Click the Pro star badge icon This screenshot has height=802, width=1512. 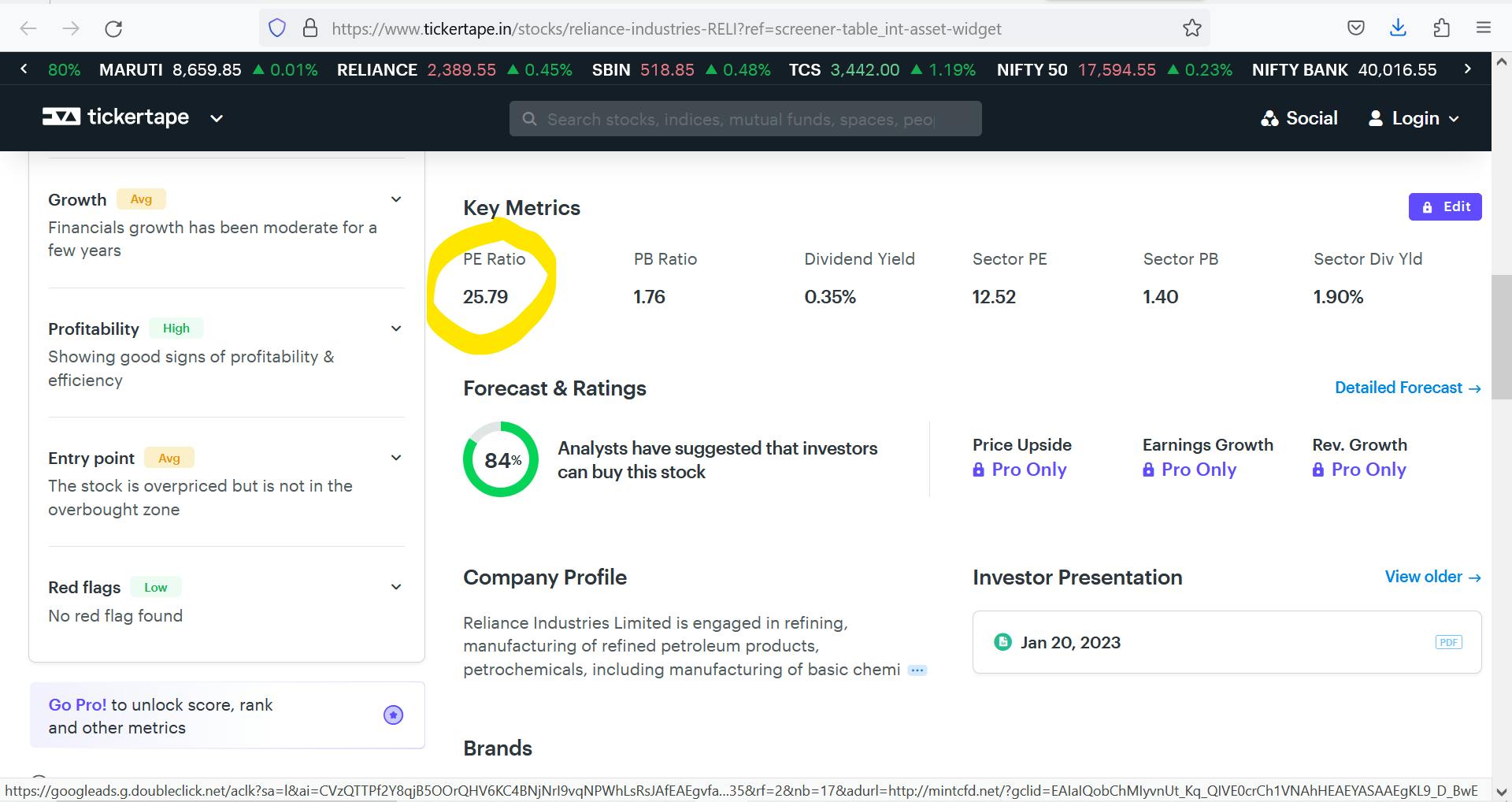coord(393,715)
